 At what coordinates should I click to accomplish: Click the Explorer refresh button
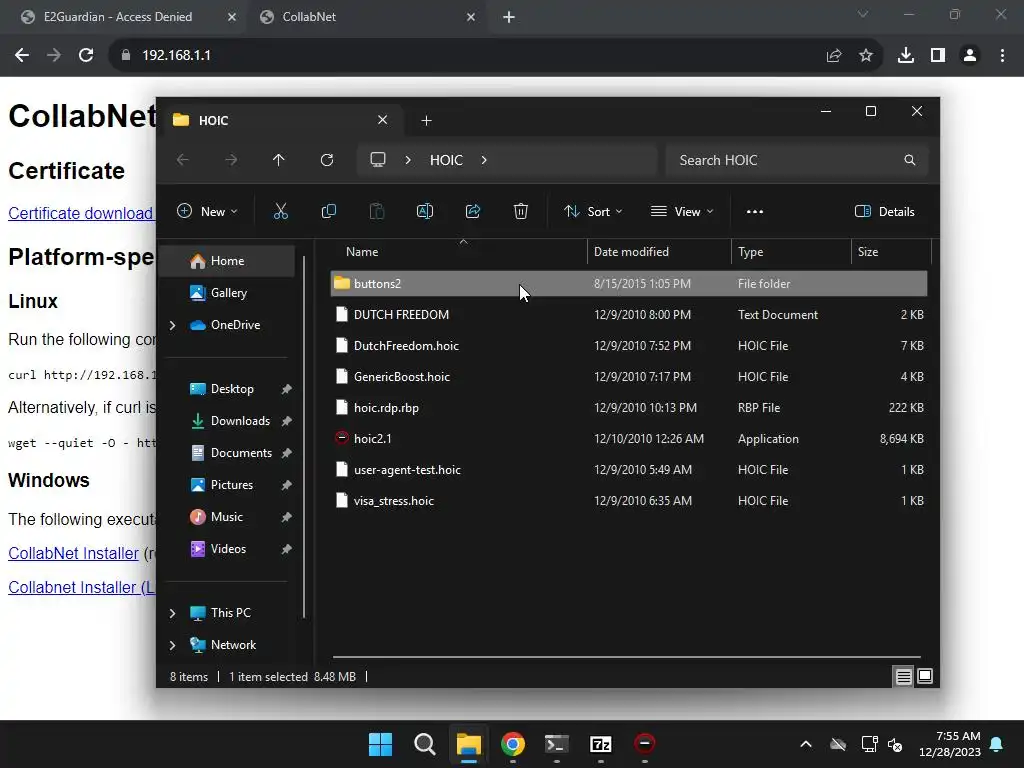327,160
